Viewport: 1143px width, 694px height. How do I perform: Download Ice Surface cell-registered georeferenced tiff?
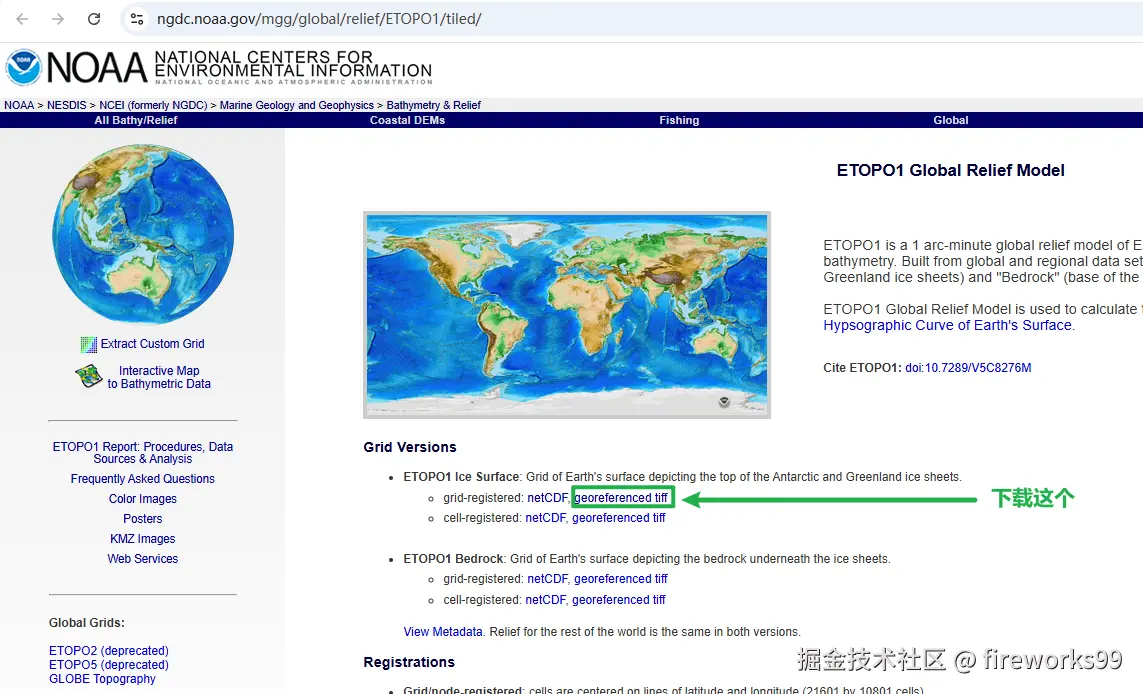pyautogui.click(x=619, y=518)
